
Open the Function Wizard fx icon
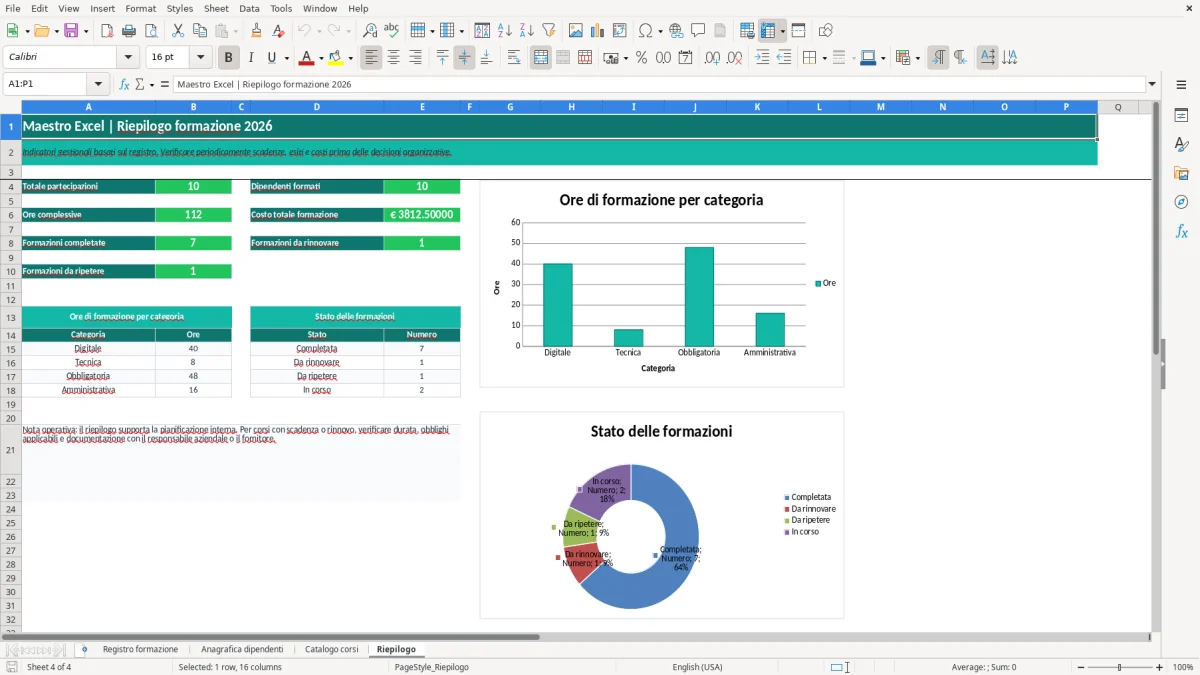click(124, 84)
